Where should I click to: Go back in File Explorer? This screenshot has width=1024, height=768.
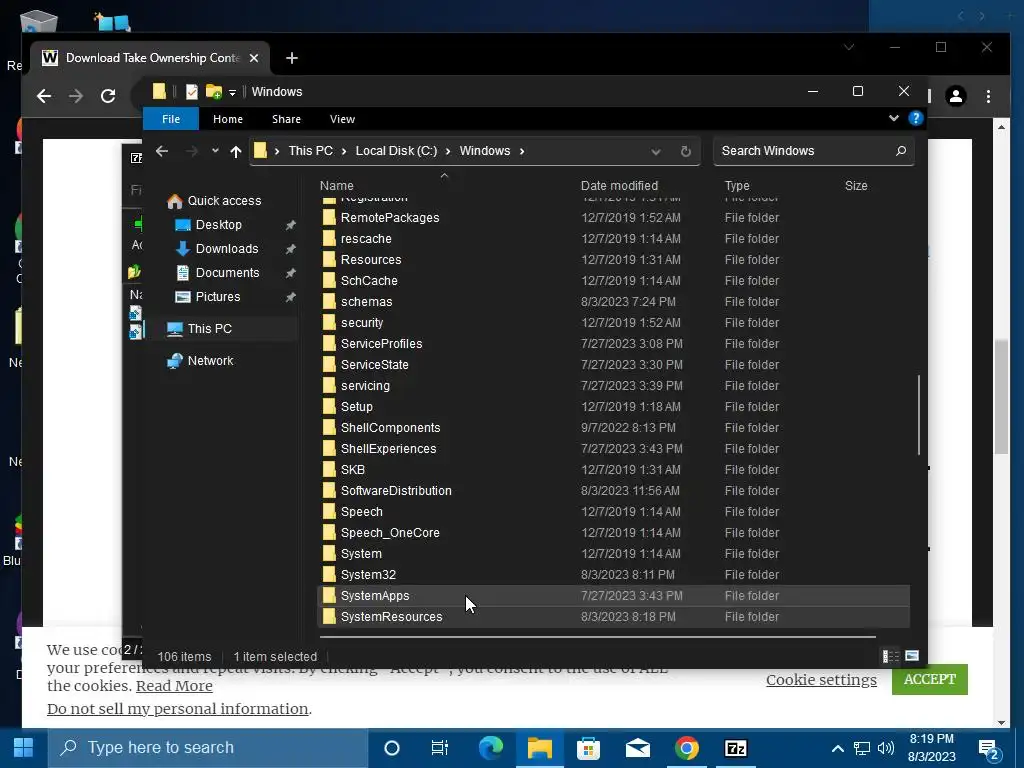point(162,151)
